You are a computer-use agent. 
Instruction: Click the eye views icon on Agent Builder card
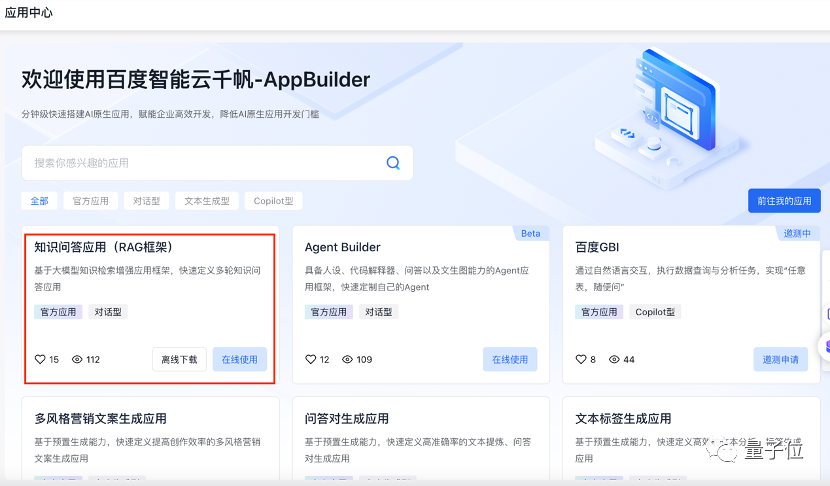click(x=347, y=359)
